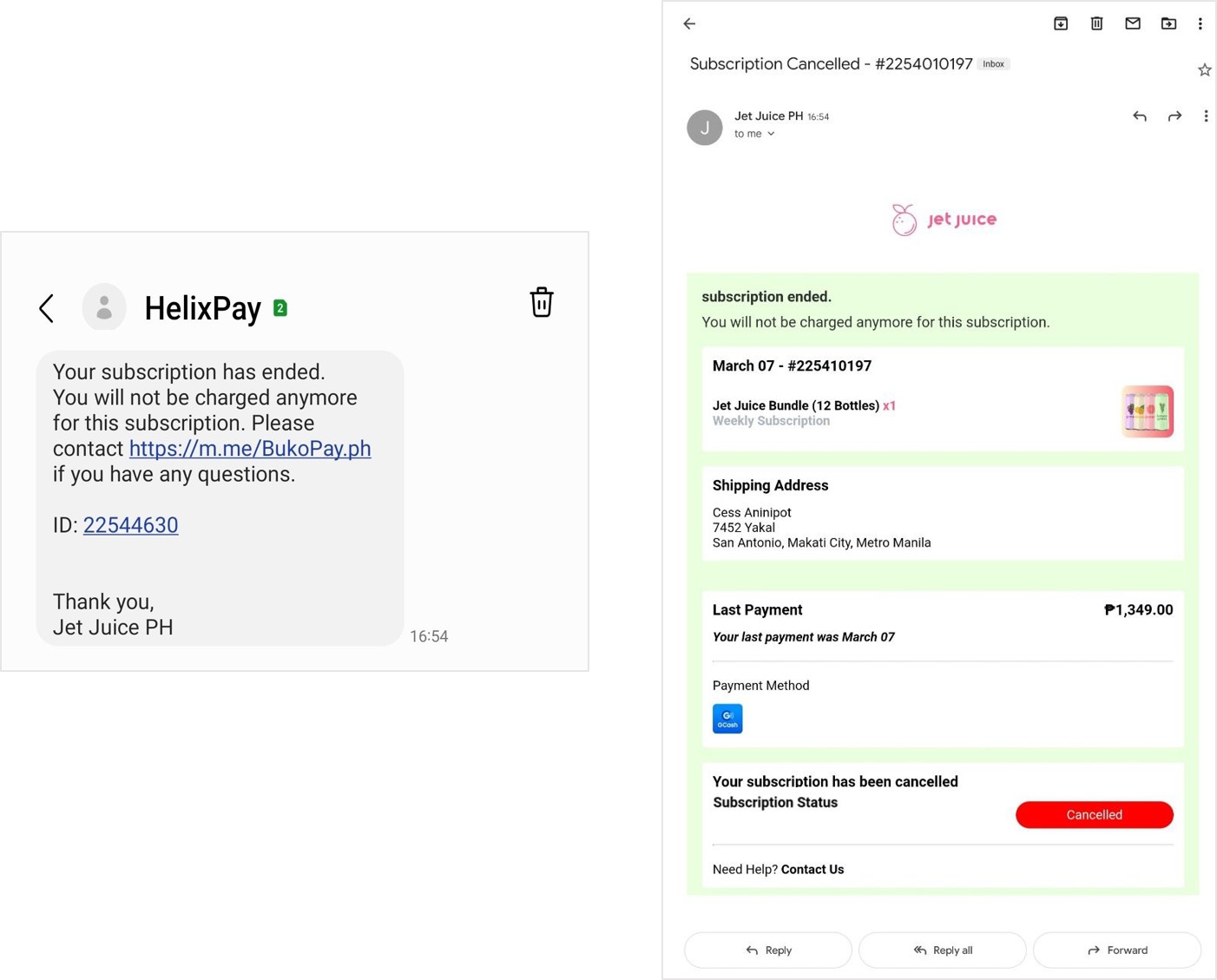Click the ID number 22544630 link
Image resolution: width=1217 pixels, height=980 pixels.
coord(130,525)
